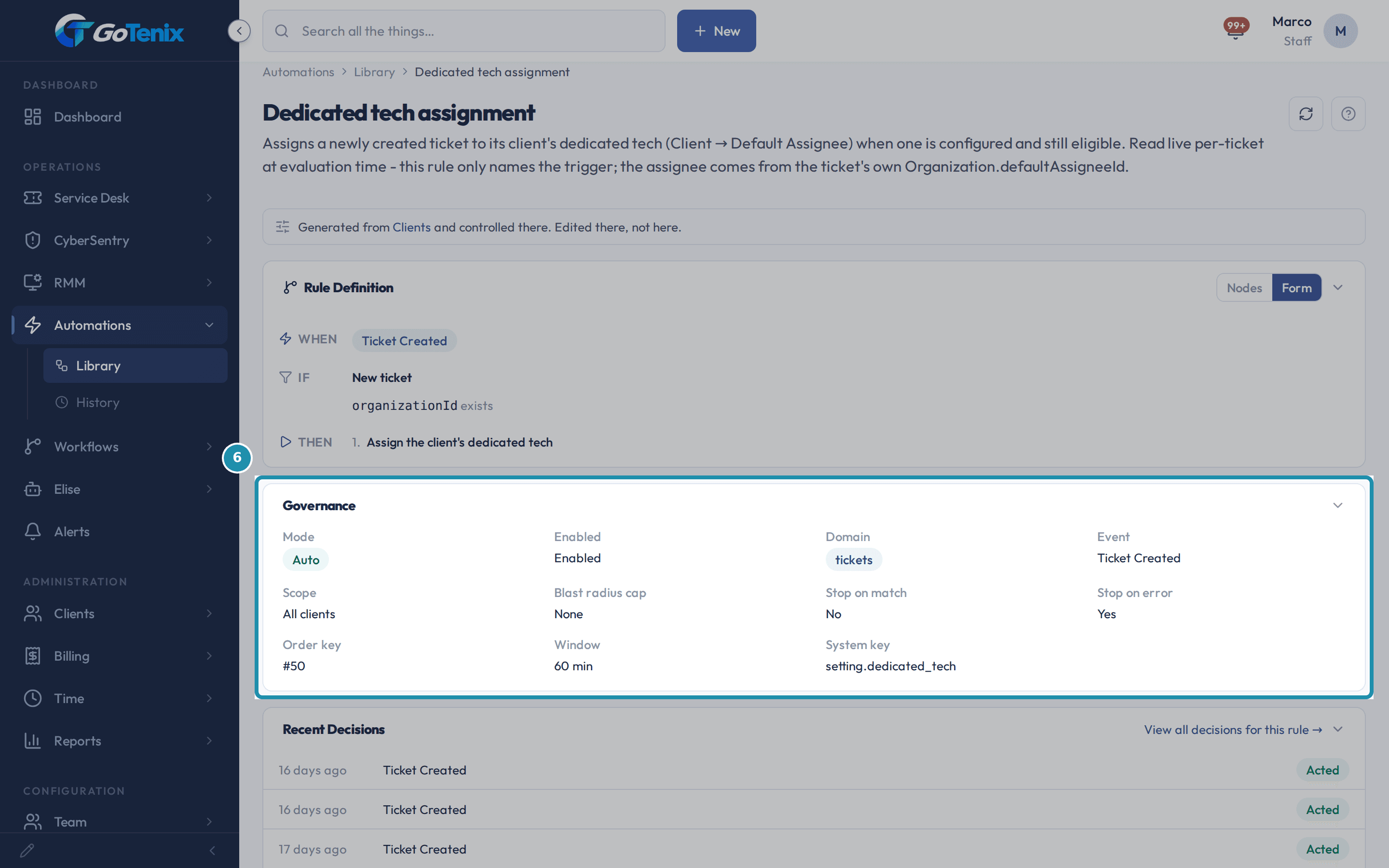Click the Ticket Created trigger chip
The width and height of the screenshot is (1389, 868).
404,340
